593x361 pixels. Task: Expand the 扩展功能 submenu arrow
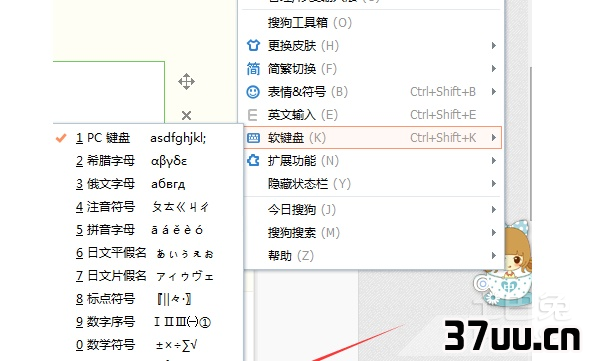[494, 161]
